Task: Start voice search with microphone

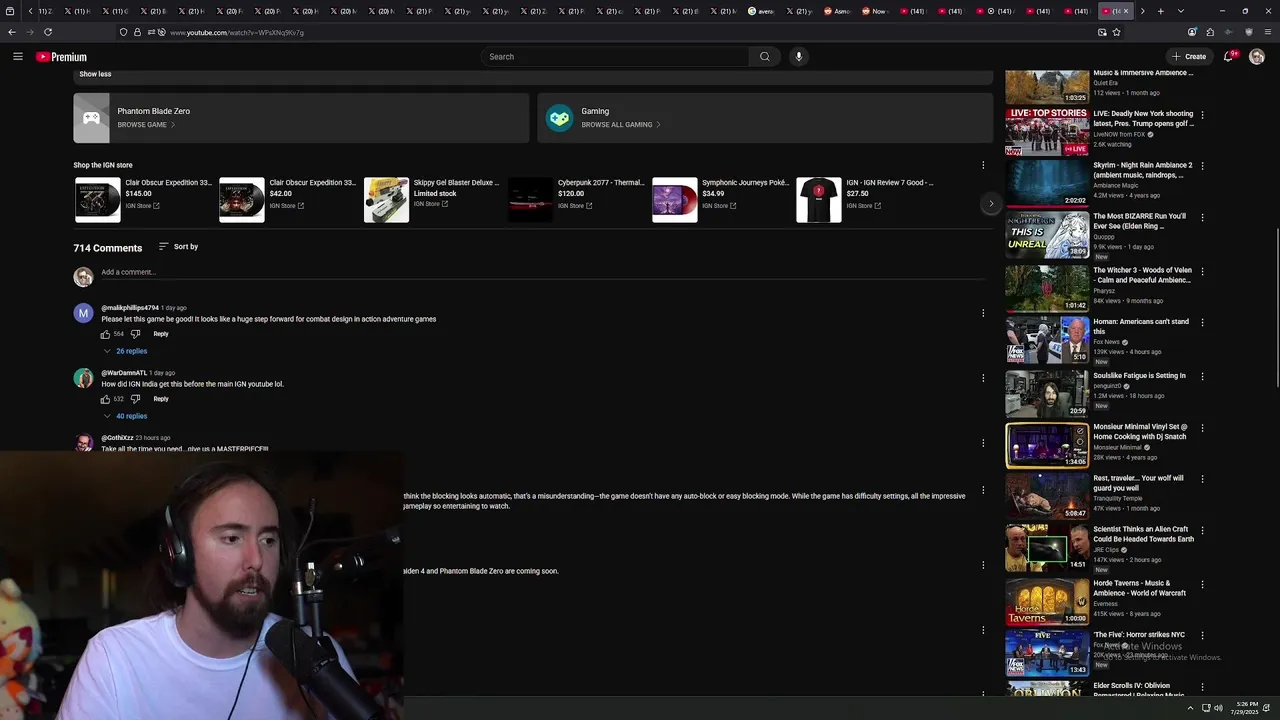Action: pyautogui.click(x=798, y=57)
